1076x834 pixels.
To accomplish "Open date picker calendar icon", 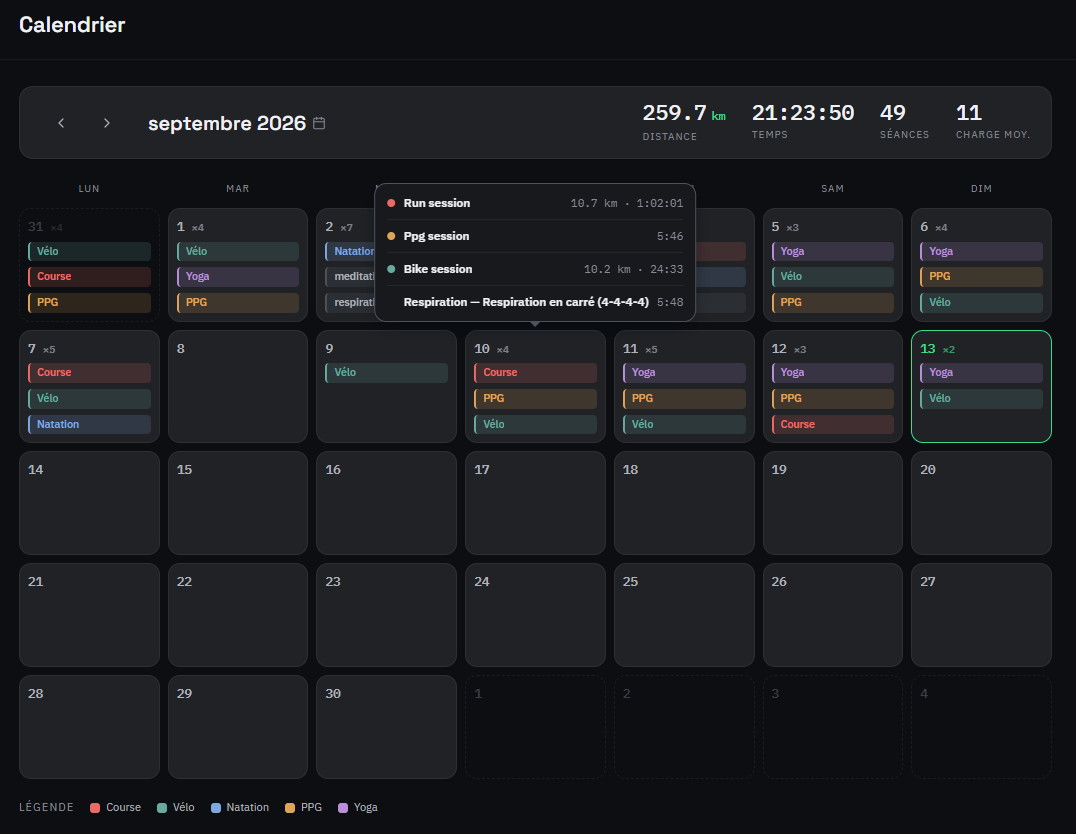I will (x=319, y=123).
